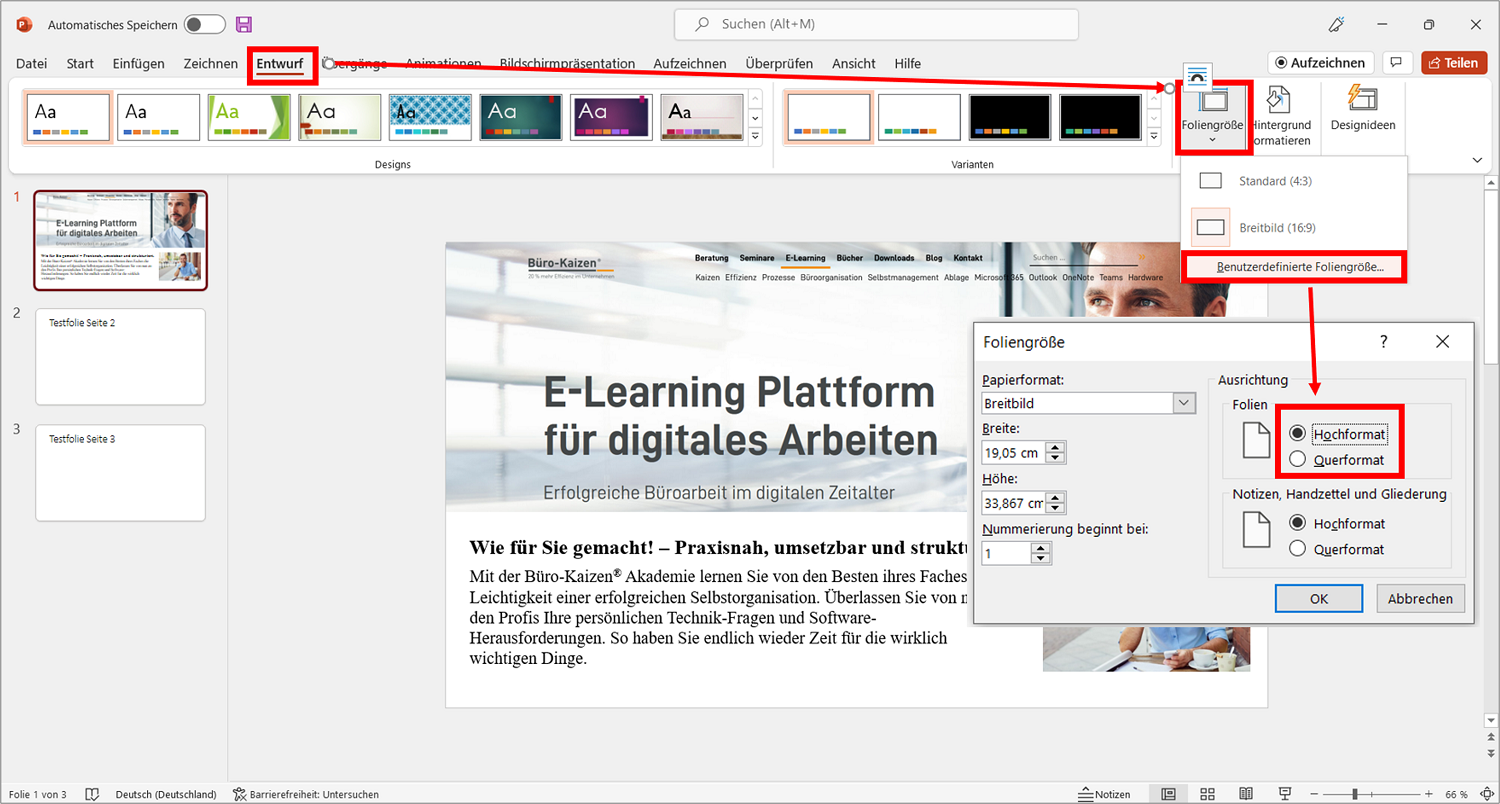
Task: Click the Höhe value field
Action: click(1012, 503)
